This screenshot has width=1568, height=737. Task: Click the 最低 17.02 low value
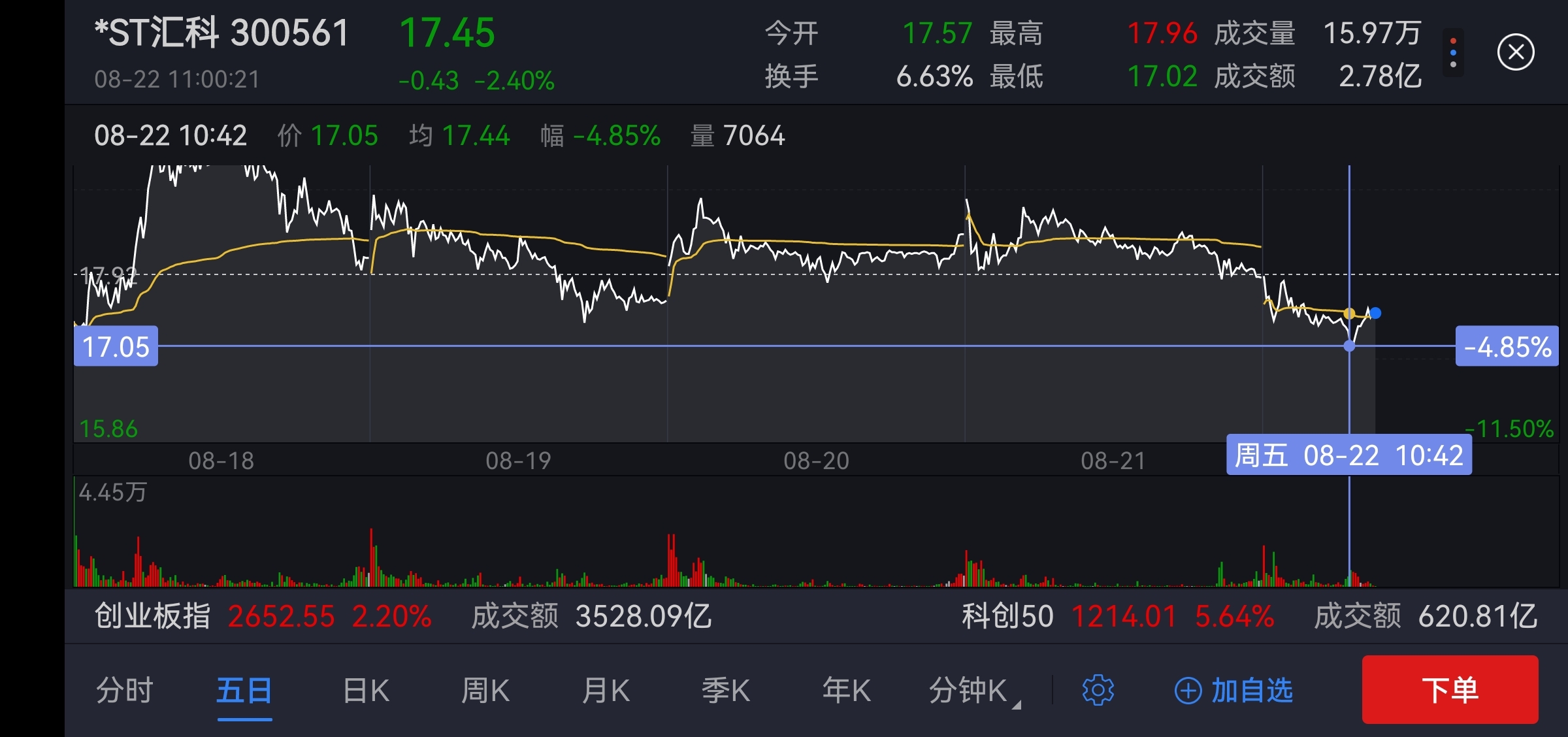(1162, 76)
